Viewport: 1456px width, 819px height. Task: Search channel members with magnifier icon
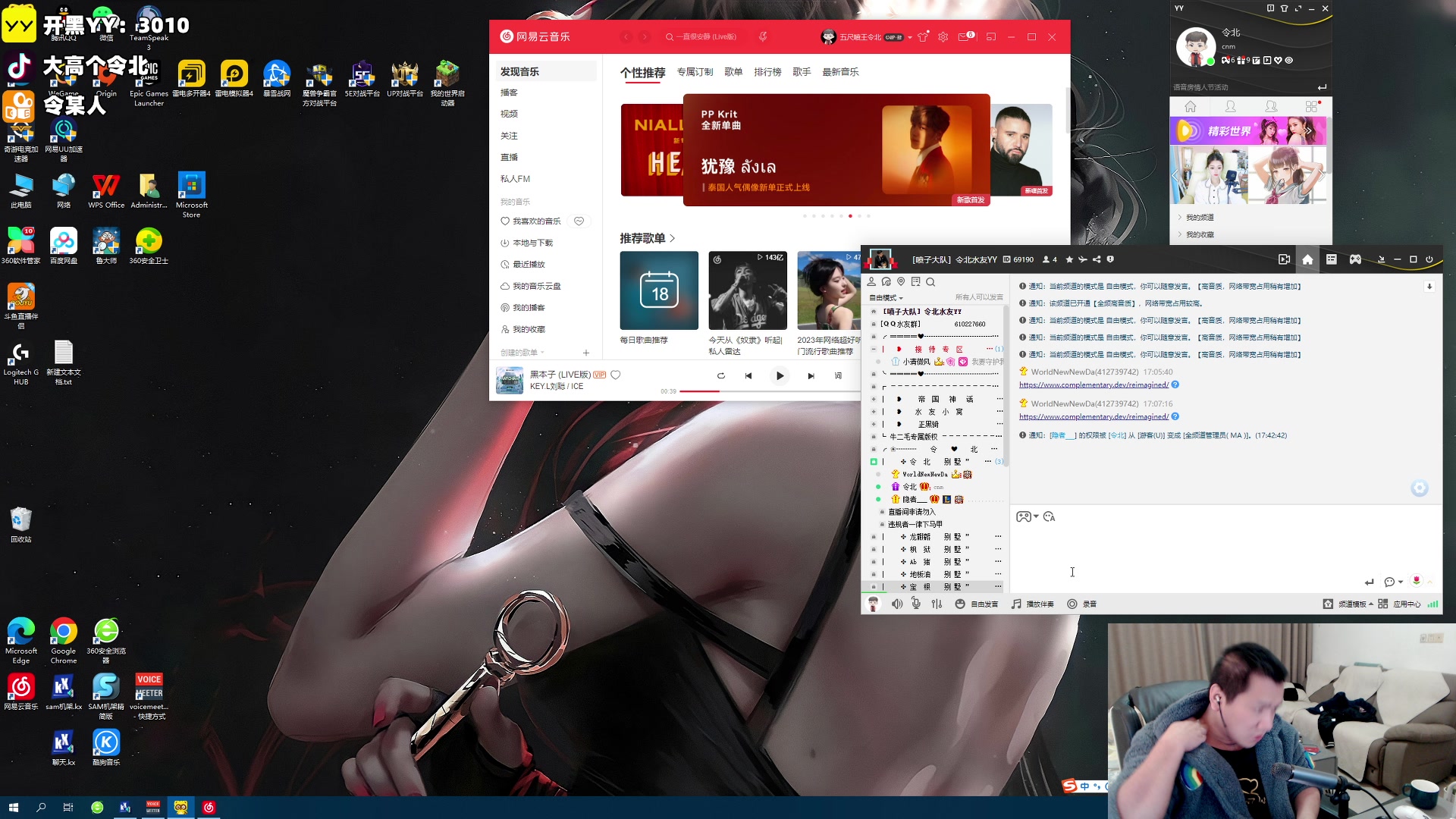coord(930,282)
